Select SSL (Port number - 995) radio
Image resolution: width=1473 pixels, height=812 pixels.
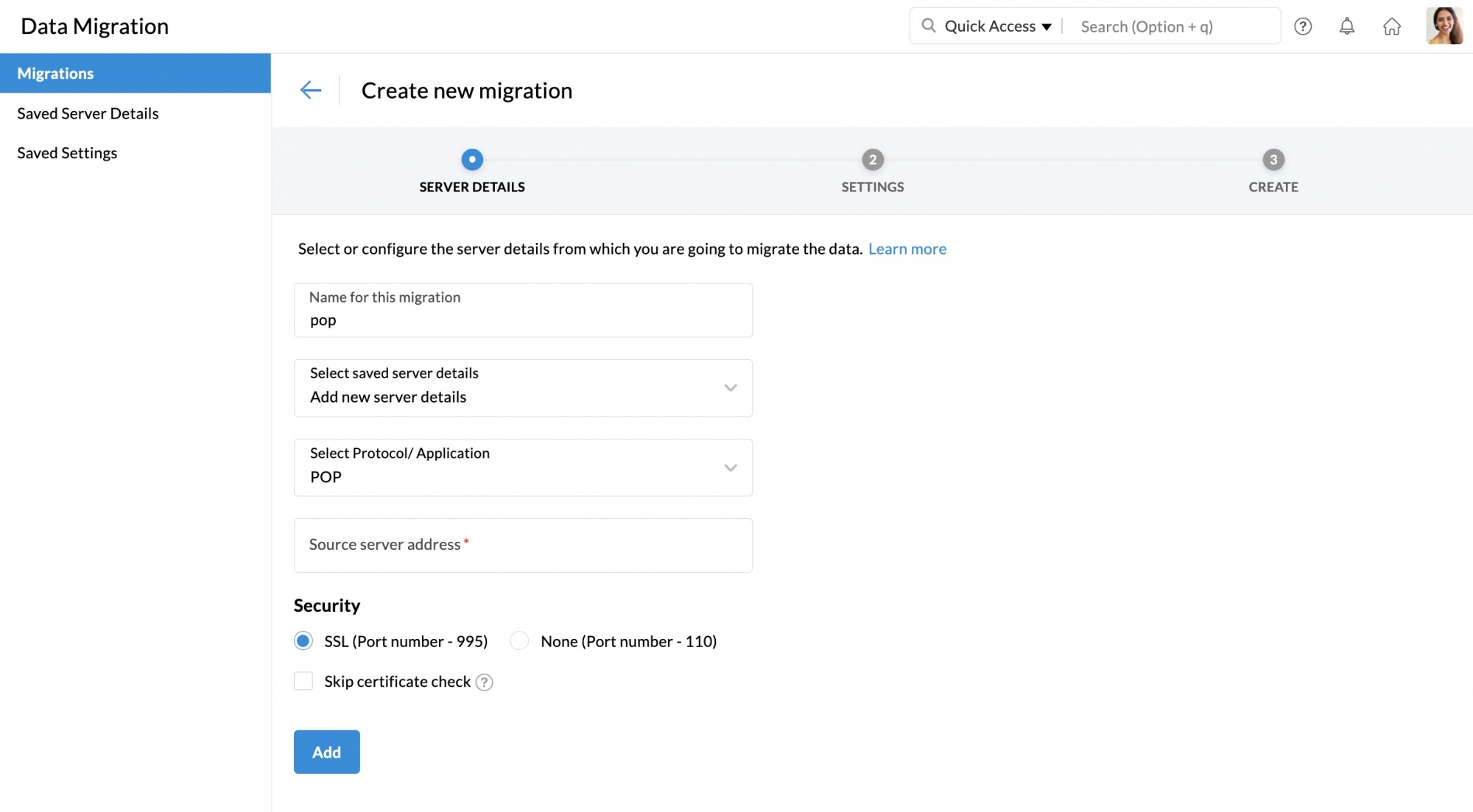[x=303, y=641]
